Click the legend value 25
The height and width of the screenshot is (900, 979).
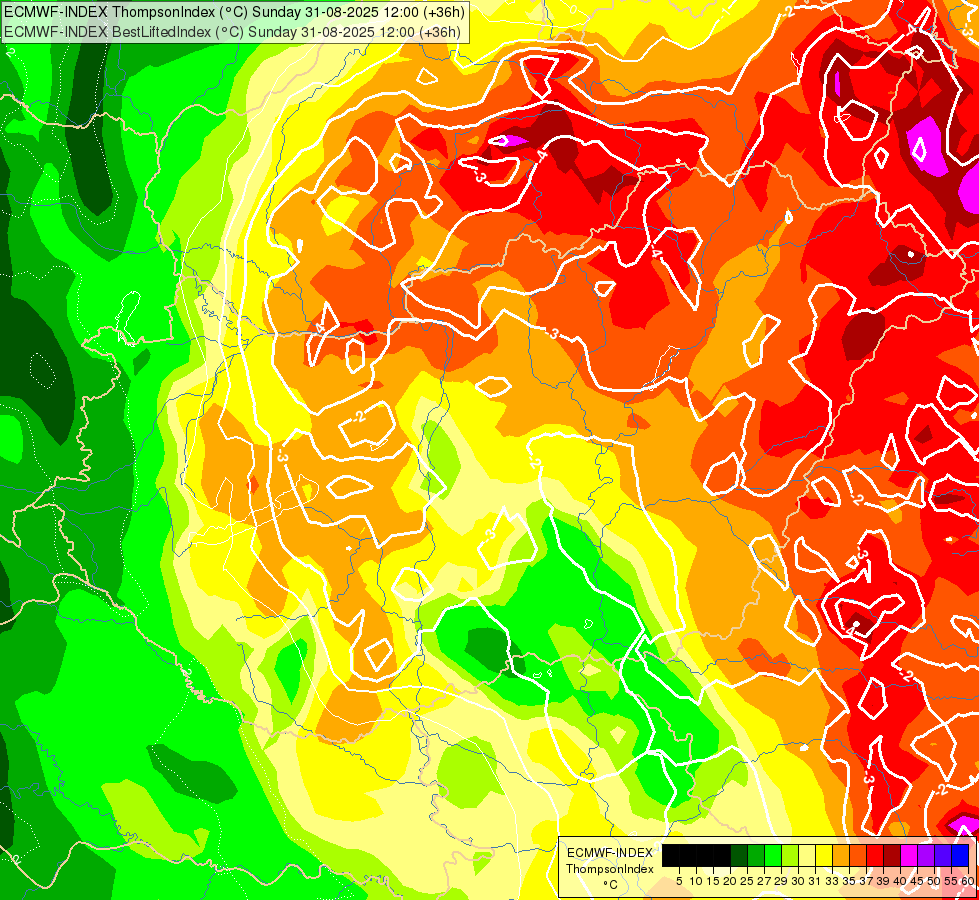747,881
